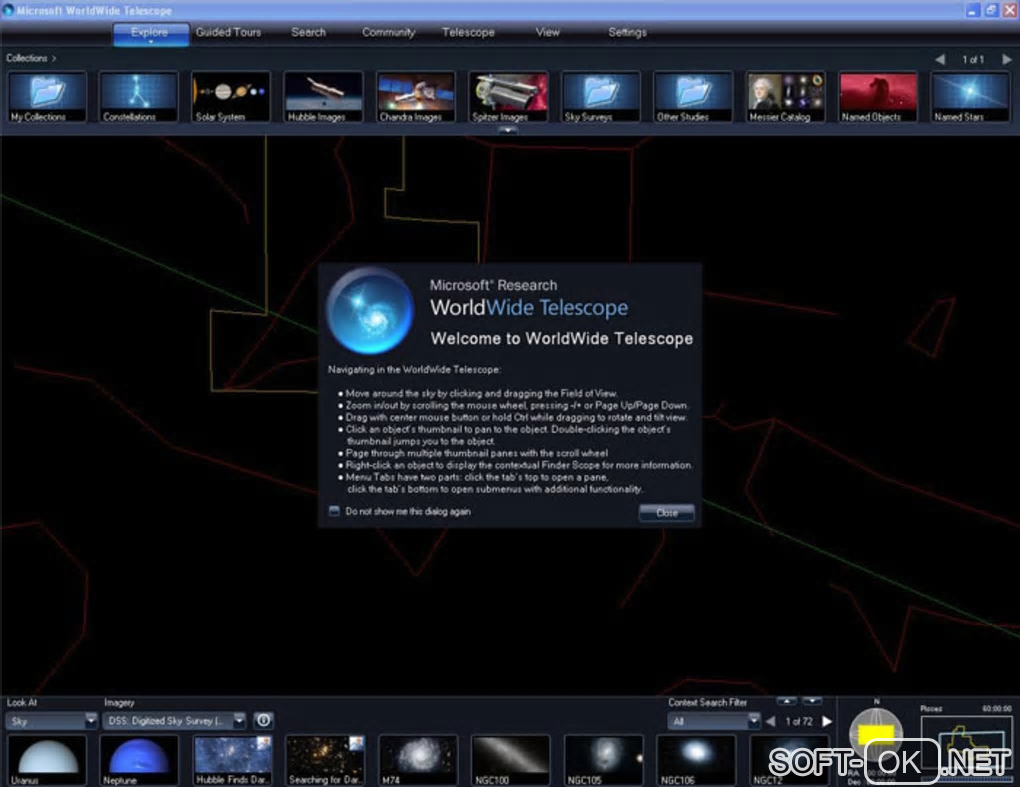Collapse the context pane down arrow
Viewport: 1020px width, 787px height.
(812, 701)
